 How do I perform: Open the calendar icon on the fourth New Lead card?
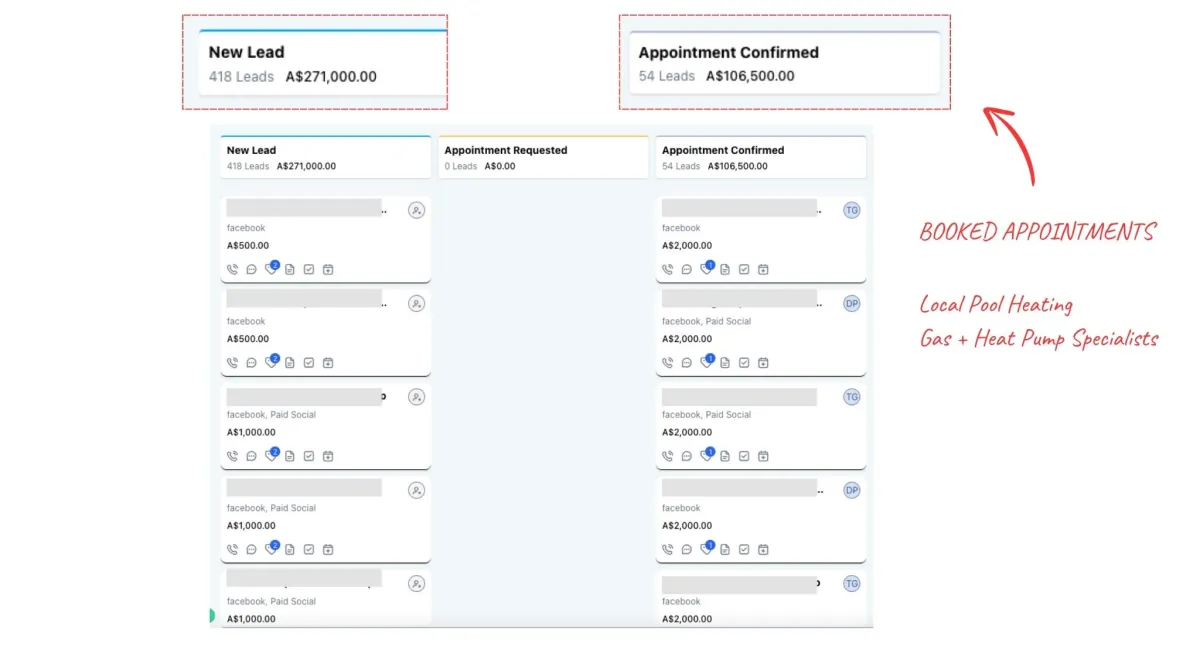pos(328,549)
